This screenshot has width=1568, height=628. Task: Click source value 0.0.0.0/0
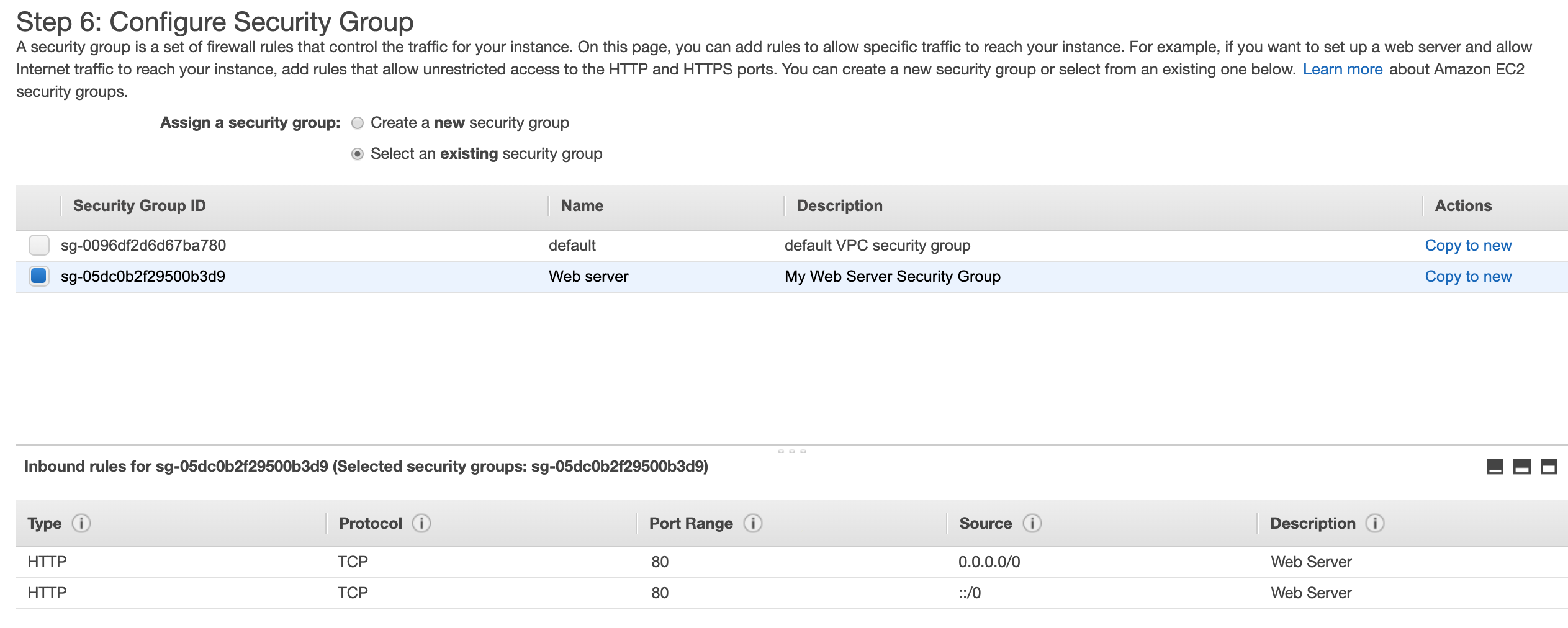pos(989,562)
